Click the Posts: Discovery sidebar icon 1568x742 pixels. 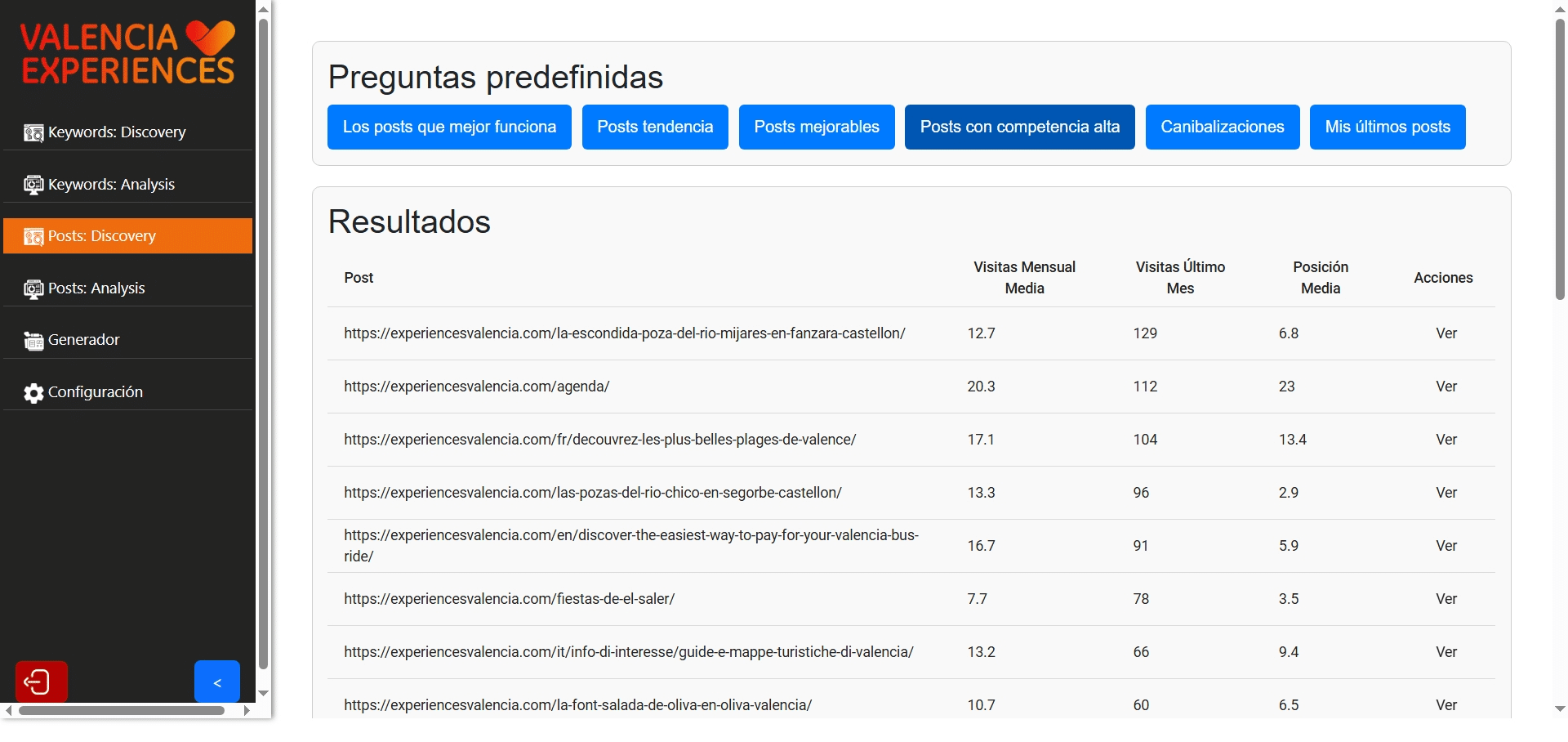click(33, 236)
